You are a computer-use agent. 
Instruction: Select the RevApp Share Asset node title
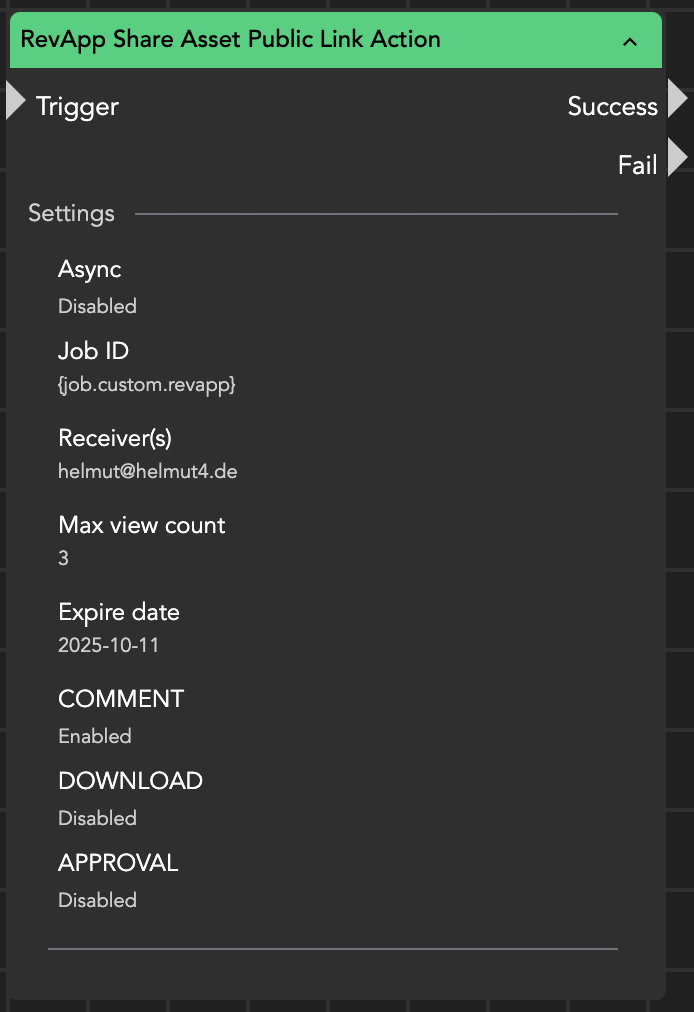pyautogui.click(x=231, y=40)
